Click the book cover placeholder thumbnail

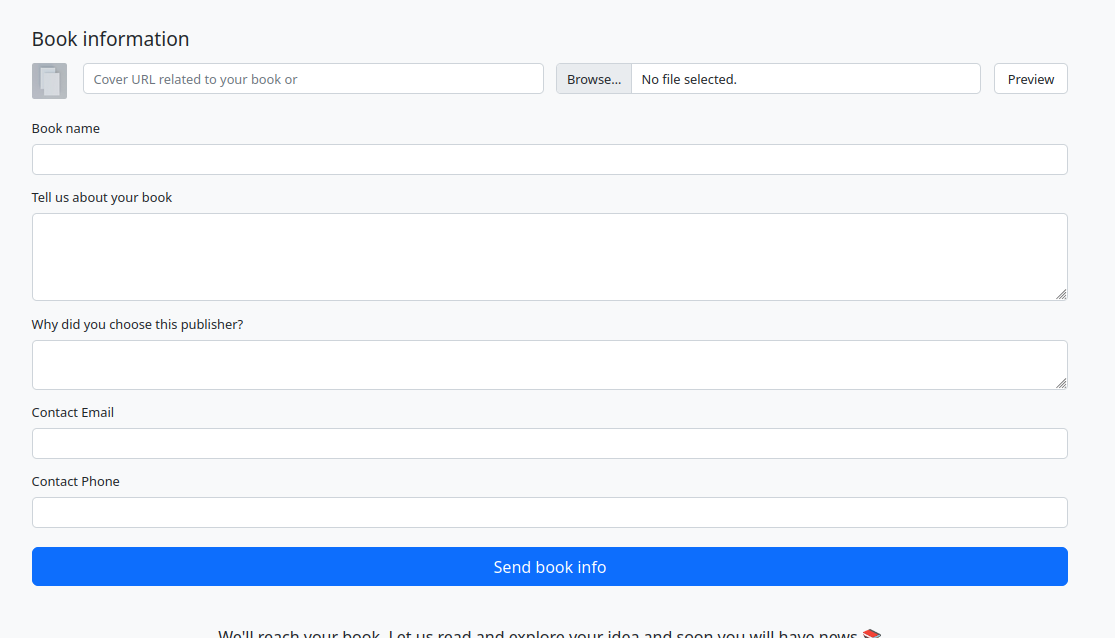tap(49, 80)
